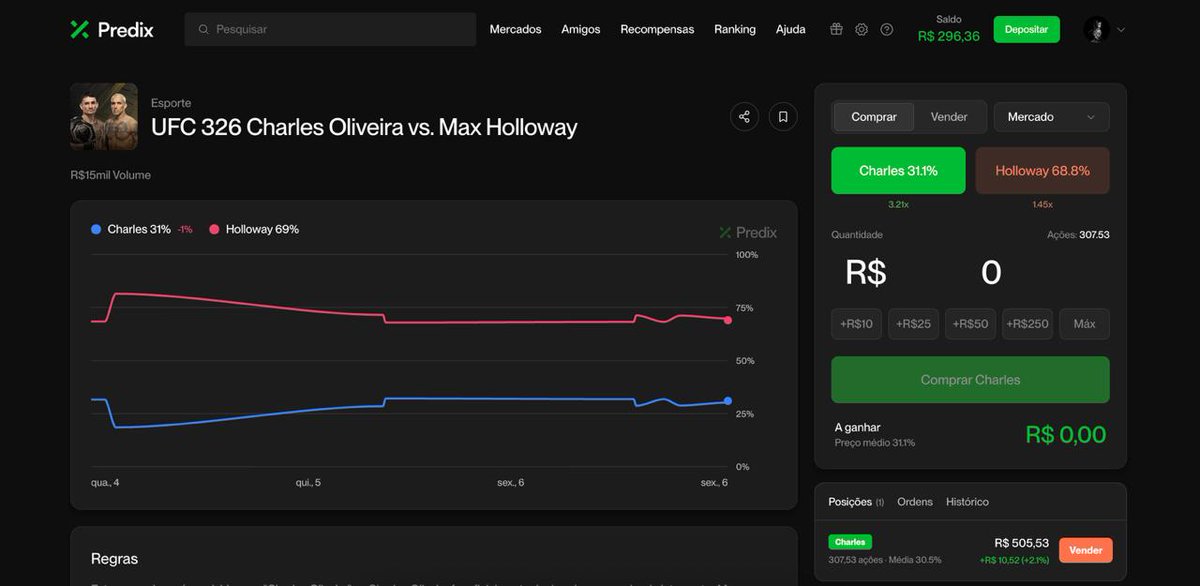Open the Posições tab
The image size is (1200, 586).
point(856,502)
